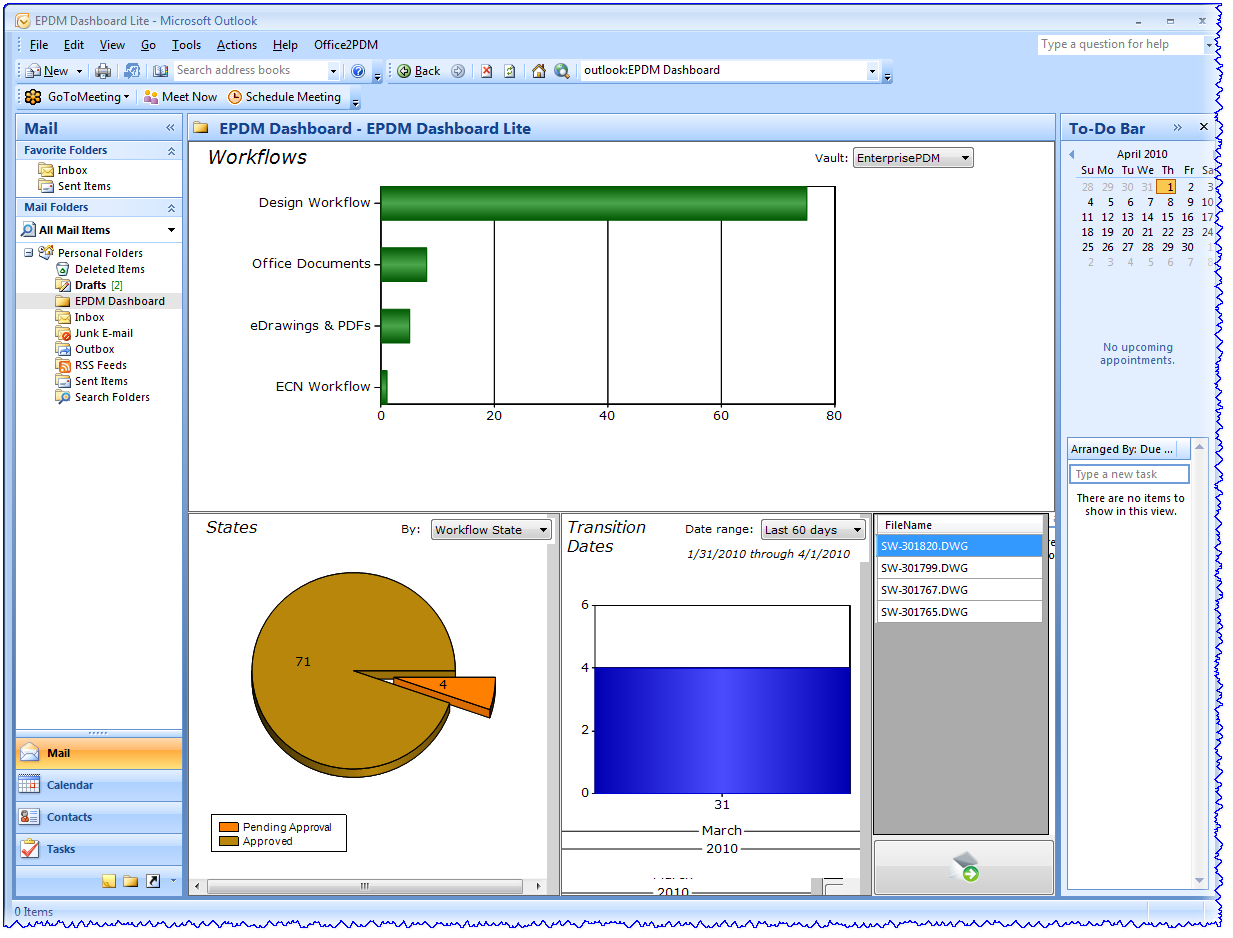Open Search Folders in the tree
The width and height of the screenshot is (1233, 938).
(x=112, y=397)
